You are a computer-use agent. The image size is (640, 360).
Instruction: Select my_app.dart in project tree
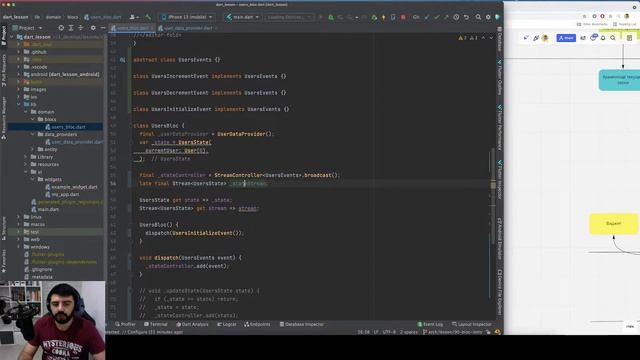(62, 194)
